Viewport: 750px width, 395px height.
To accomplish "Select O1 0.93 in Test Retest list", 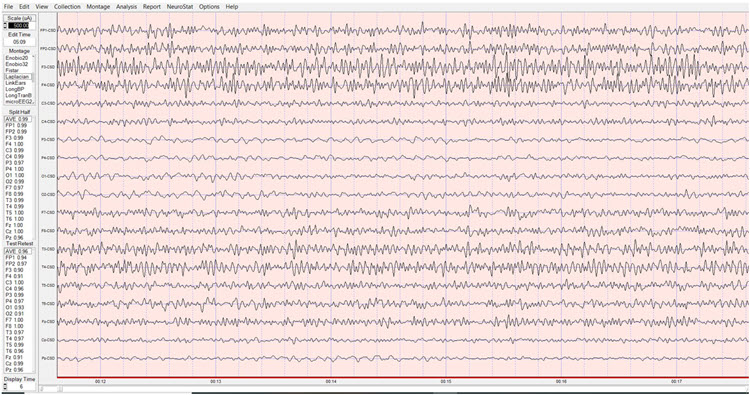I will (x=14, y=307).
